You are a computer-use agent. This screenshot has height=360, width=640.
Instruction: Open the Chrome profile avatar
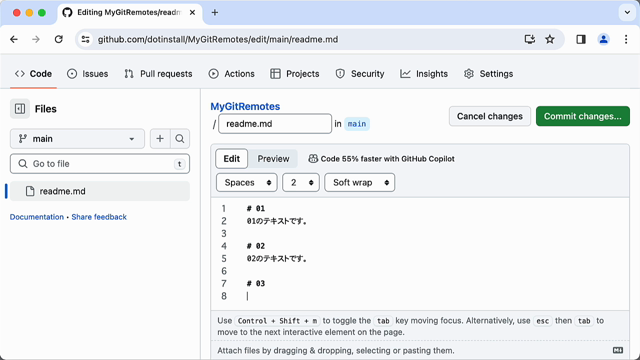603,39
